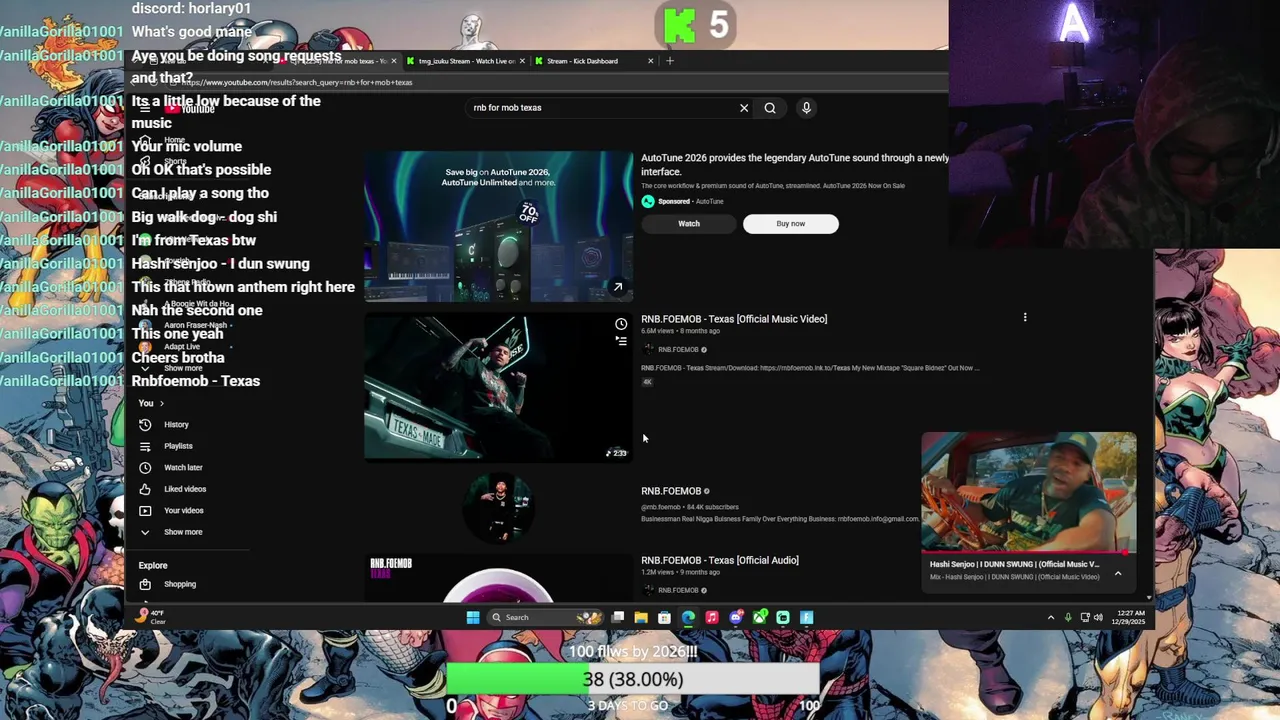Open RNB.FOEMOB - Texas [Official Audio] title

point(720,560)
